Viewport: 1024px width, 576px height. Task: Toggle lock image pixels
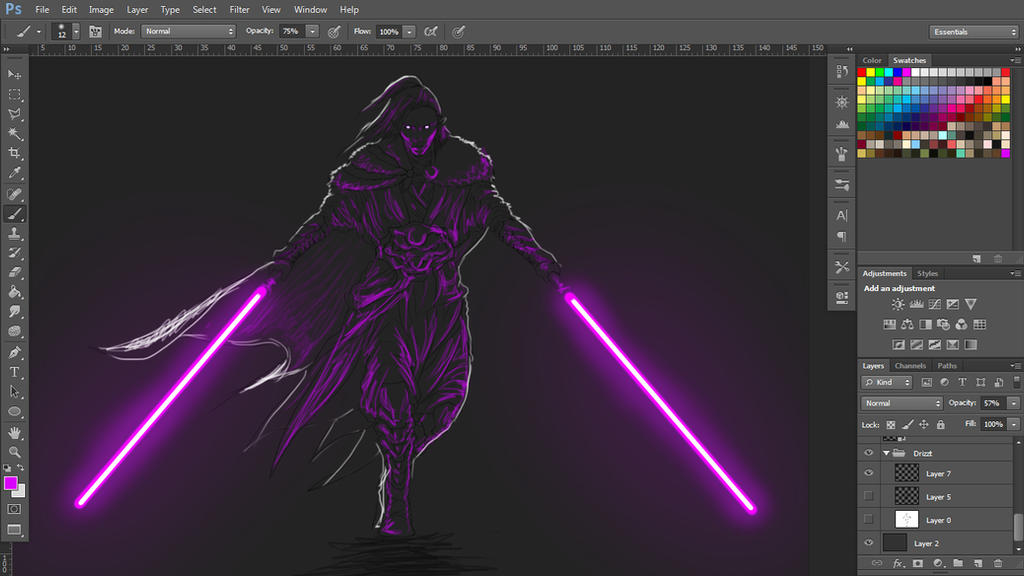pos(907,424)
